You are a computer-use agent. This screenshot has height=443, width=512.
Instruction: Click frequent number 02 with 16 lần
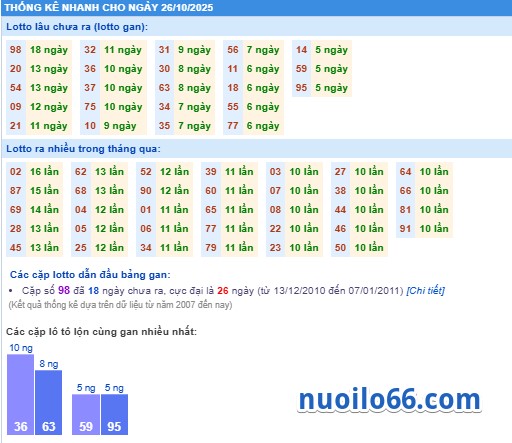(x=16, y=172)
